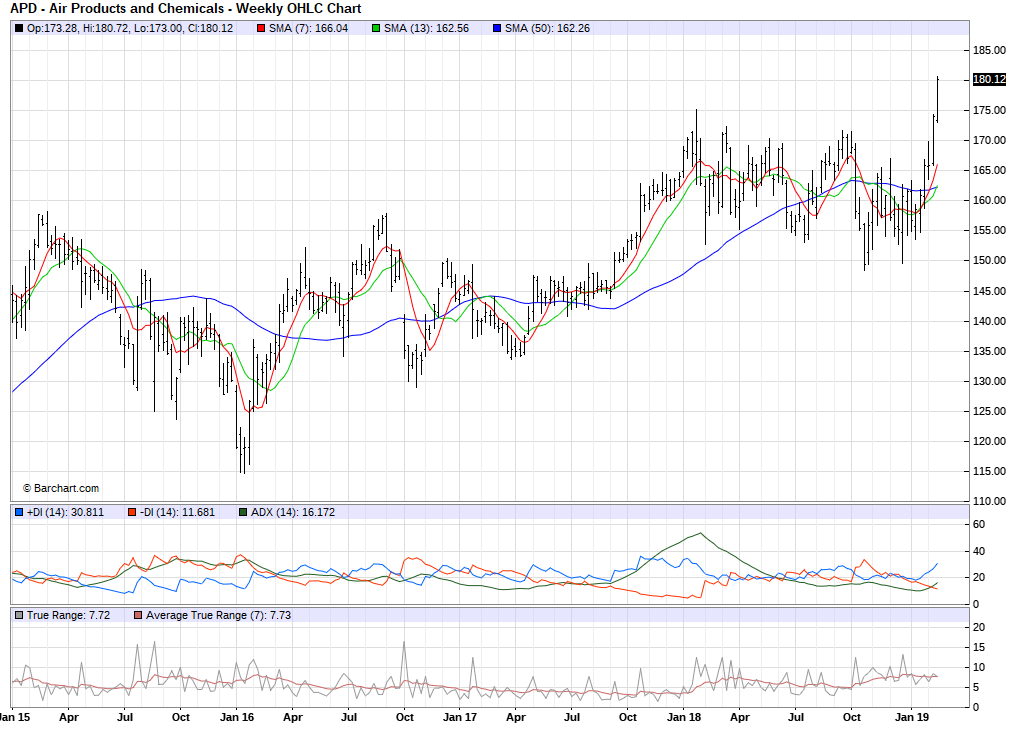This screenshot has height=748, width=1011.
Task: Click the 130.00 price axis label
Action: (x=989, y=381)
